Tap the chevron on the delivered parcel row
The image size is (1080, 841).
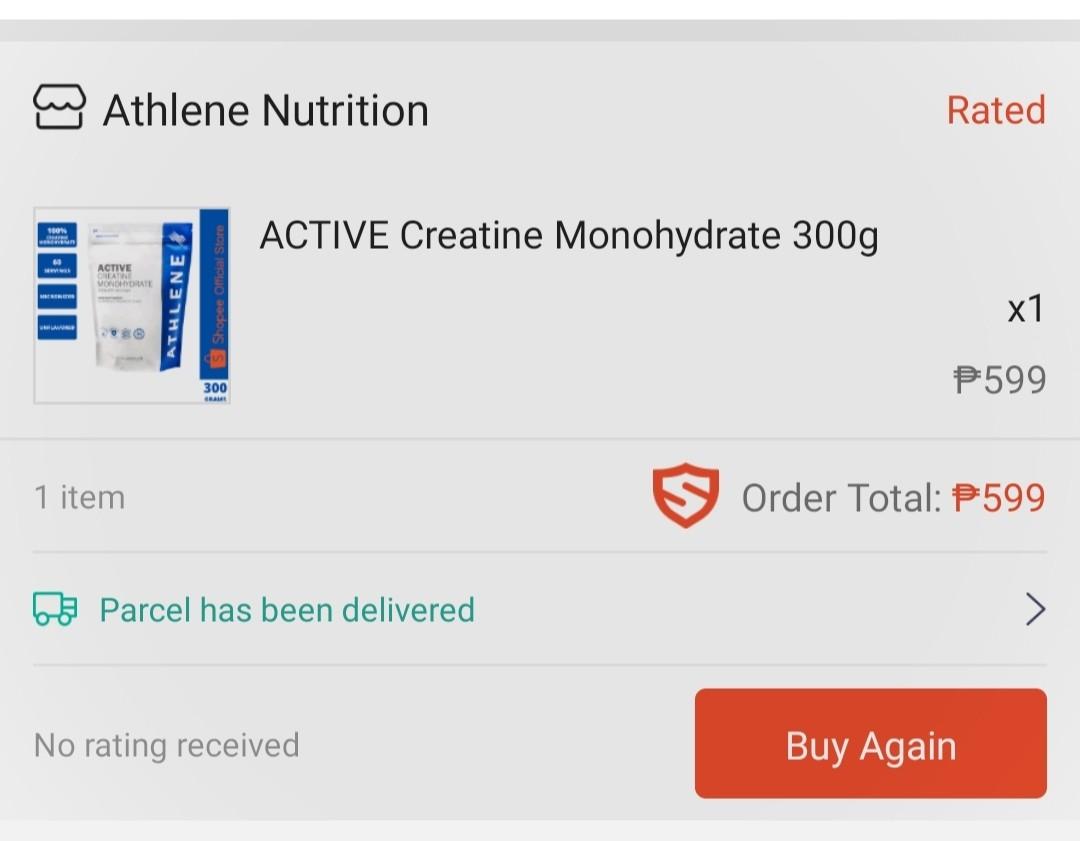pos(1034,609)
